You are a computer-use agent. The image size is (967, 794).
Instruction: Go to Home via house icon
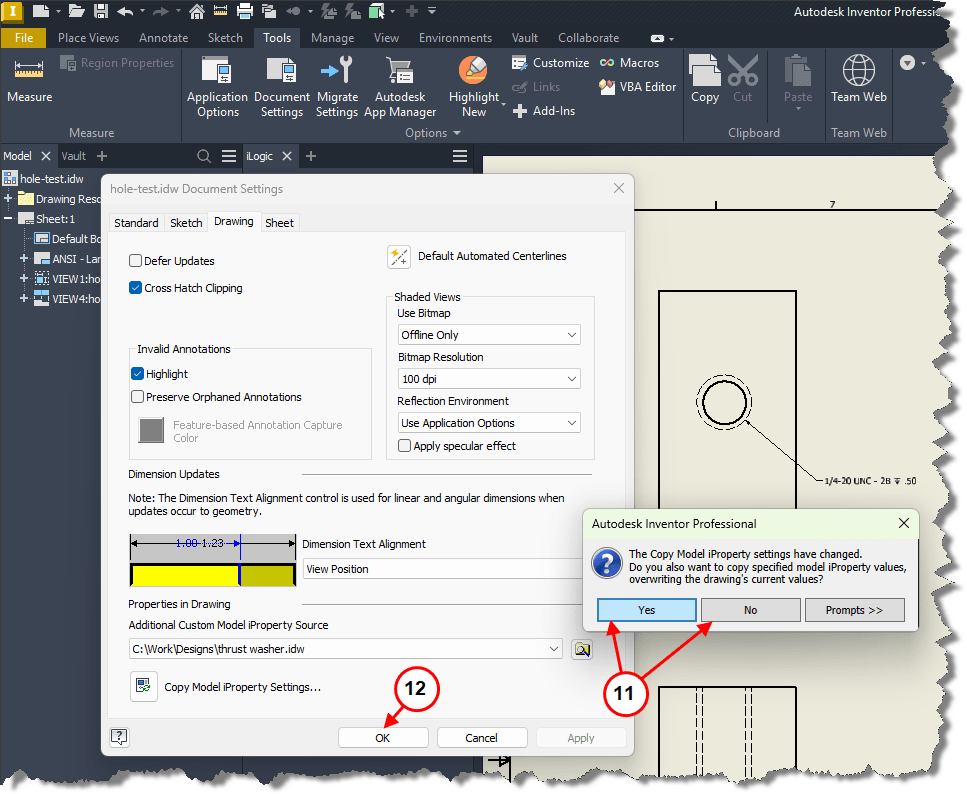click(197, 10)
